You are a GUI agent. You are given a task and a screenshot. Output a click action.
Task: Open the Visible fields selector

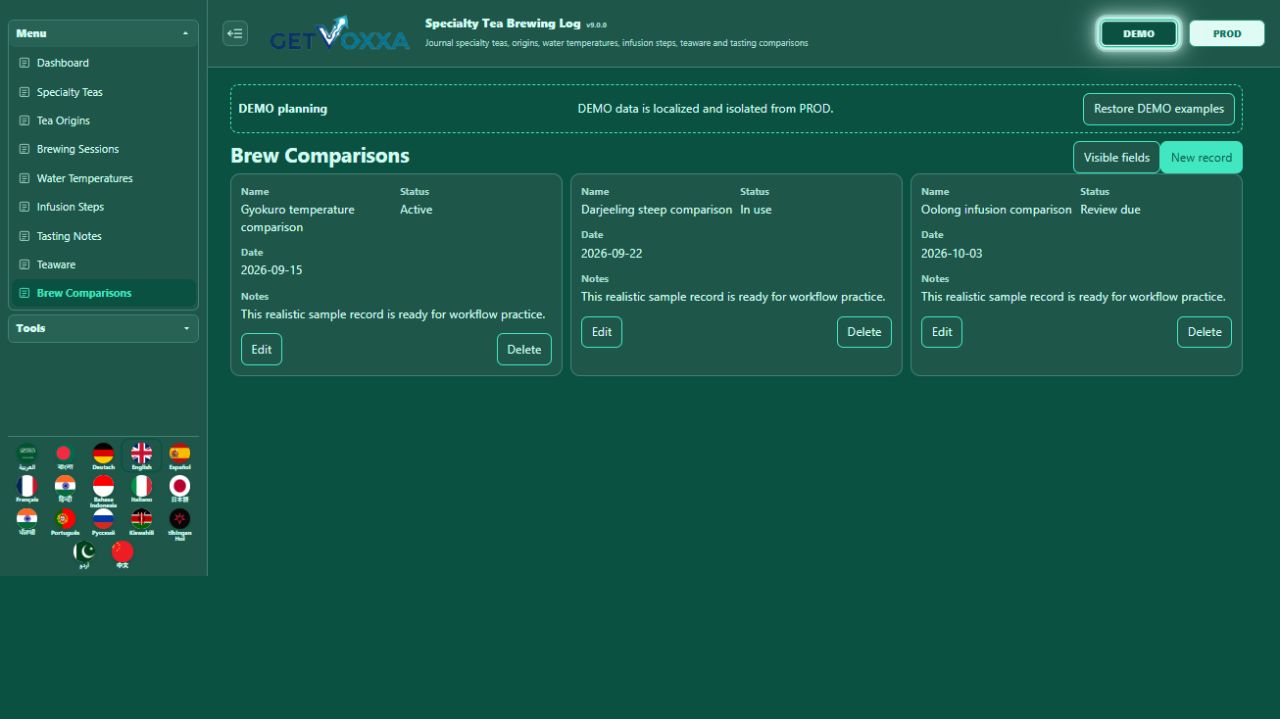[1116, 158]
